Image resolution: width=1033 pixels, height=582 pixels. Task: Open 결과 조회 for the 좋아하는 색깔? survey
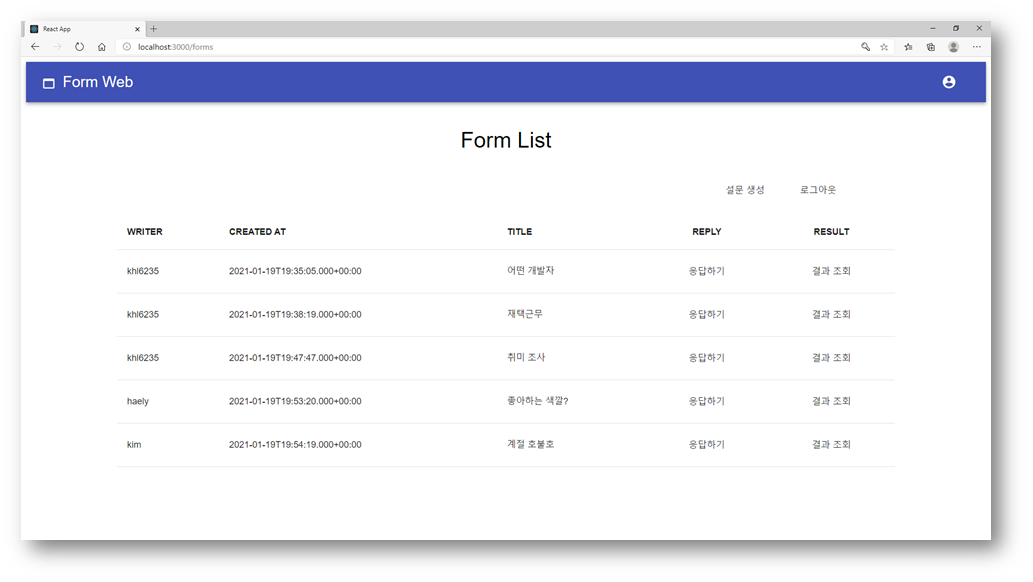coord(831,400)
